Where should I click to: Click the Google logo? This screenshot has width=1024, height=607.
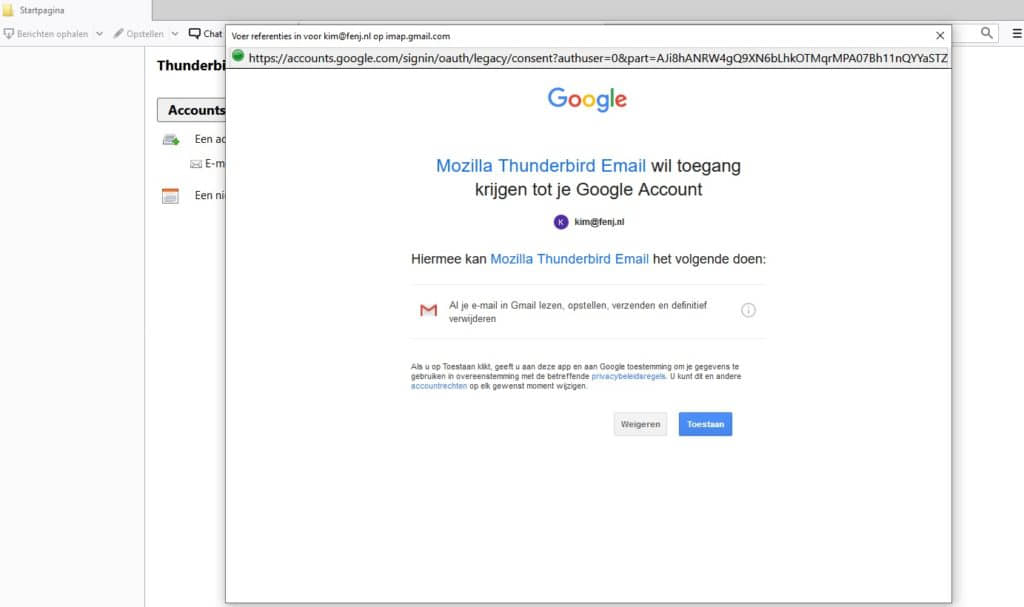coord(587,99)
